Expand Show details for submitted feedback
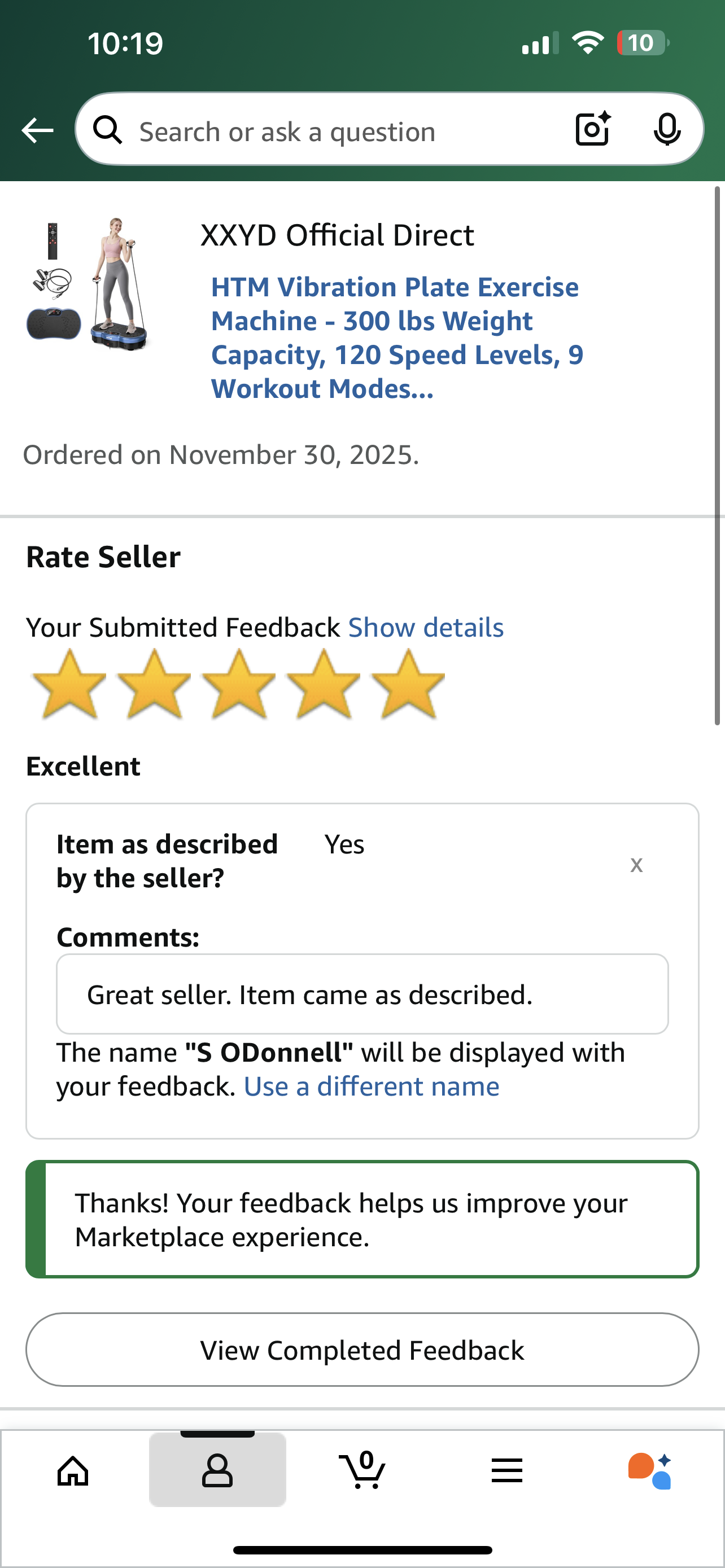This screenshot has width=725, height=1568. coord(426,628)
